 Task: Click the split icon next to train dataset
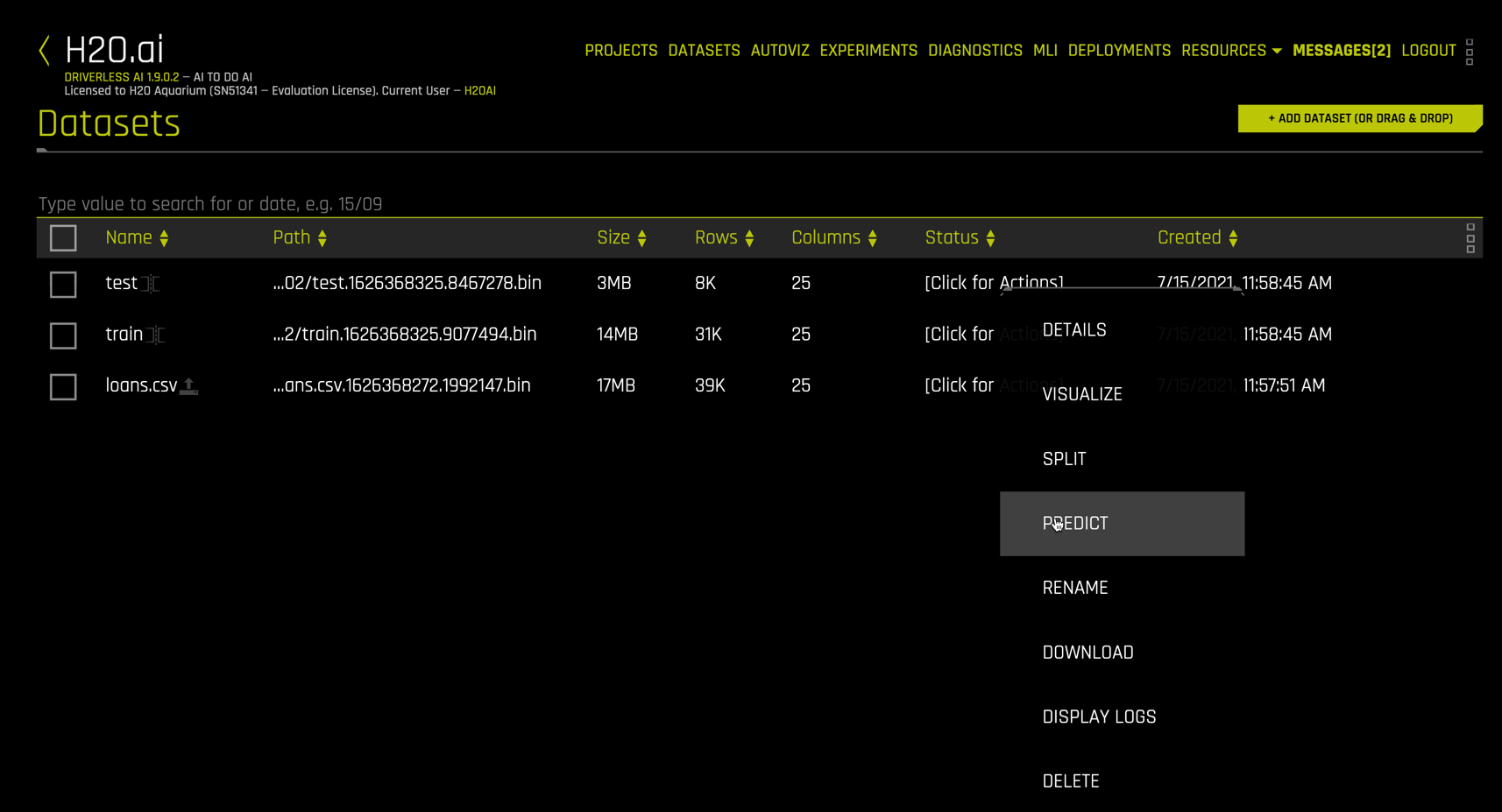tap(156, 335)
